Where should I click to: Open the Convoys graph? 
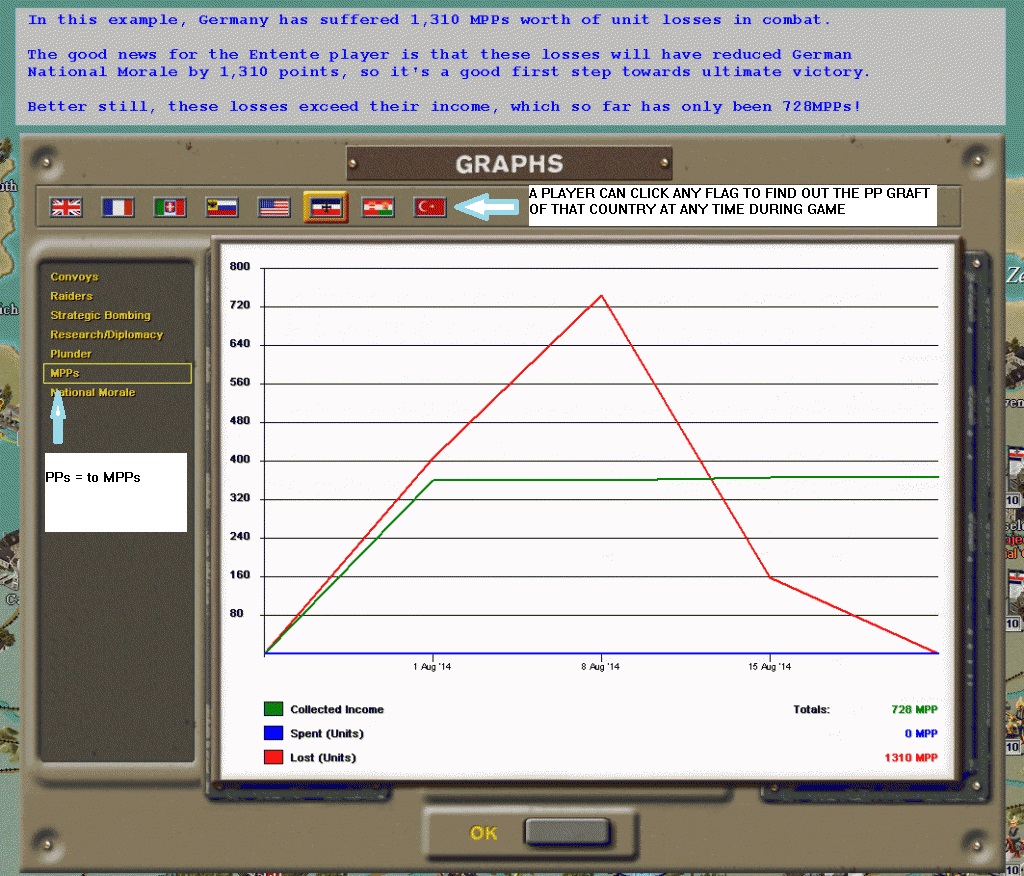(74, 277)
